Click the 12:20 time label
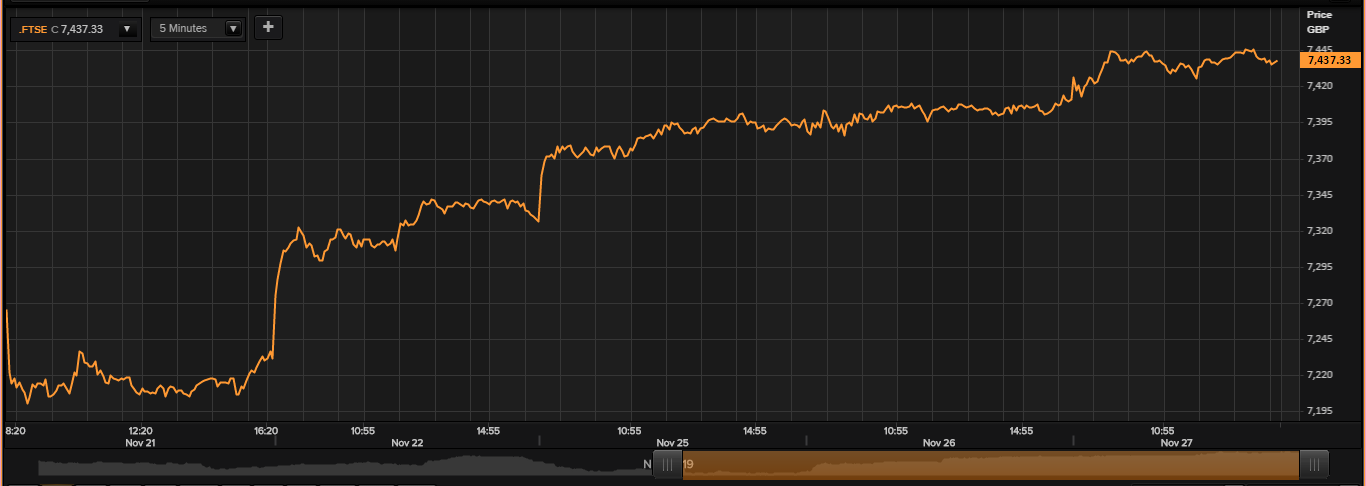 (140, 431)
